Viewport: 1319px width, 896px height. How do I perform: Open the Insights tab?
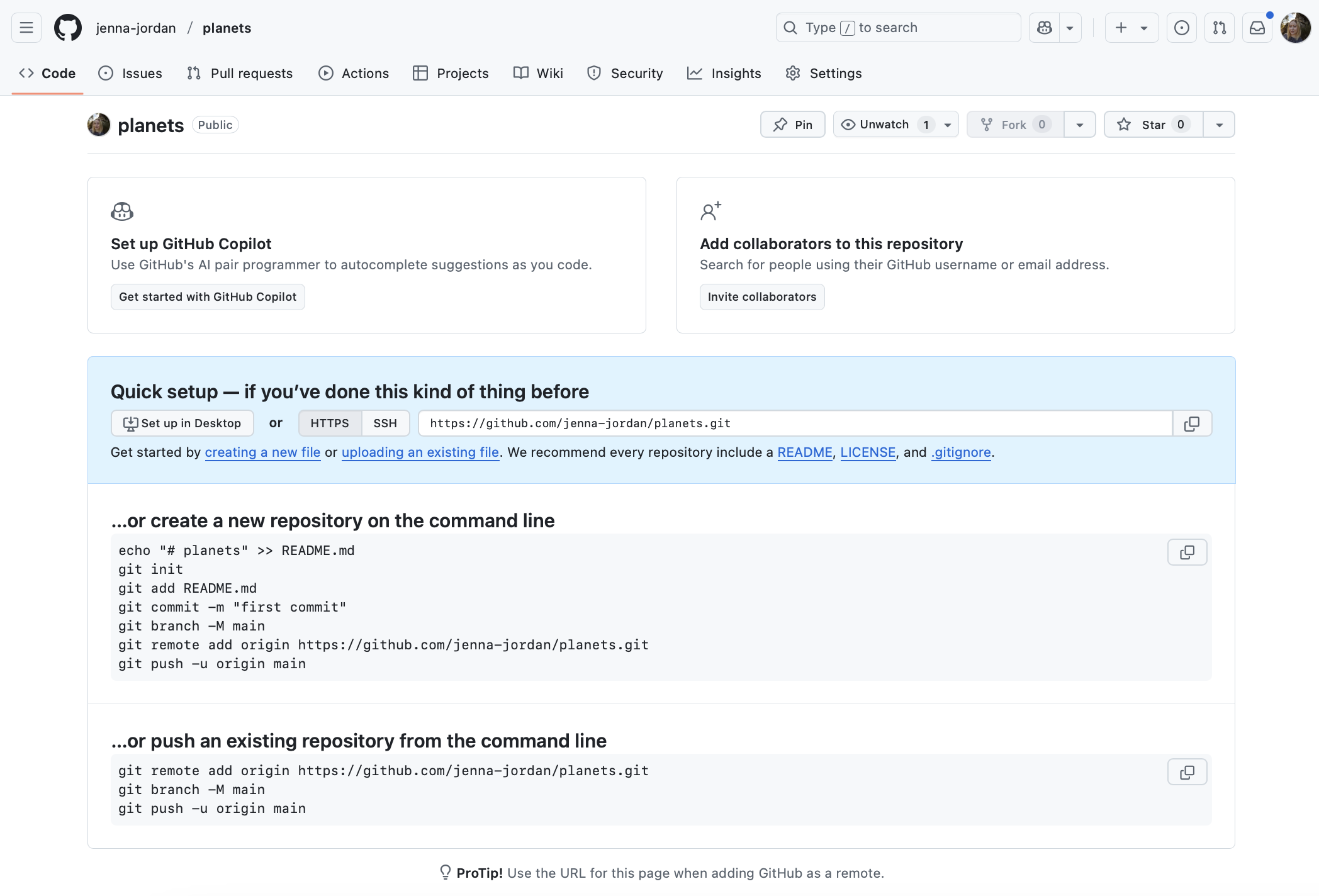724,73
